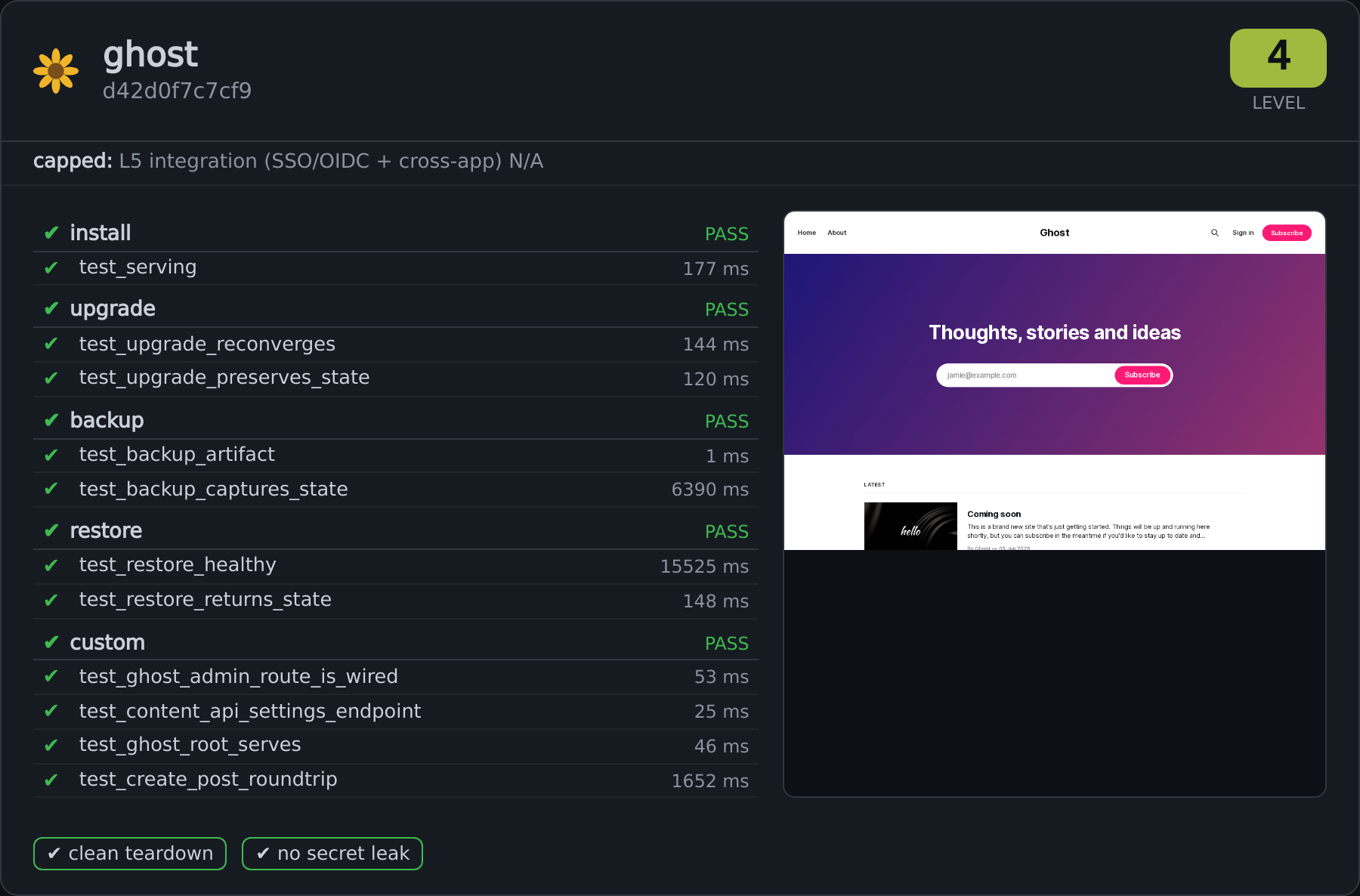Click the checkmark beside test_ghost_admin_route_is_wired
1360x896 pixels.
point(51,676)
